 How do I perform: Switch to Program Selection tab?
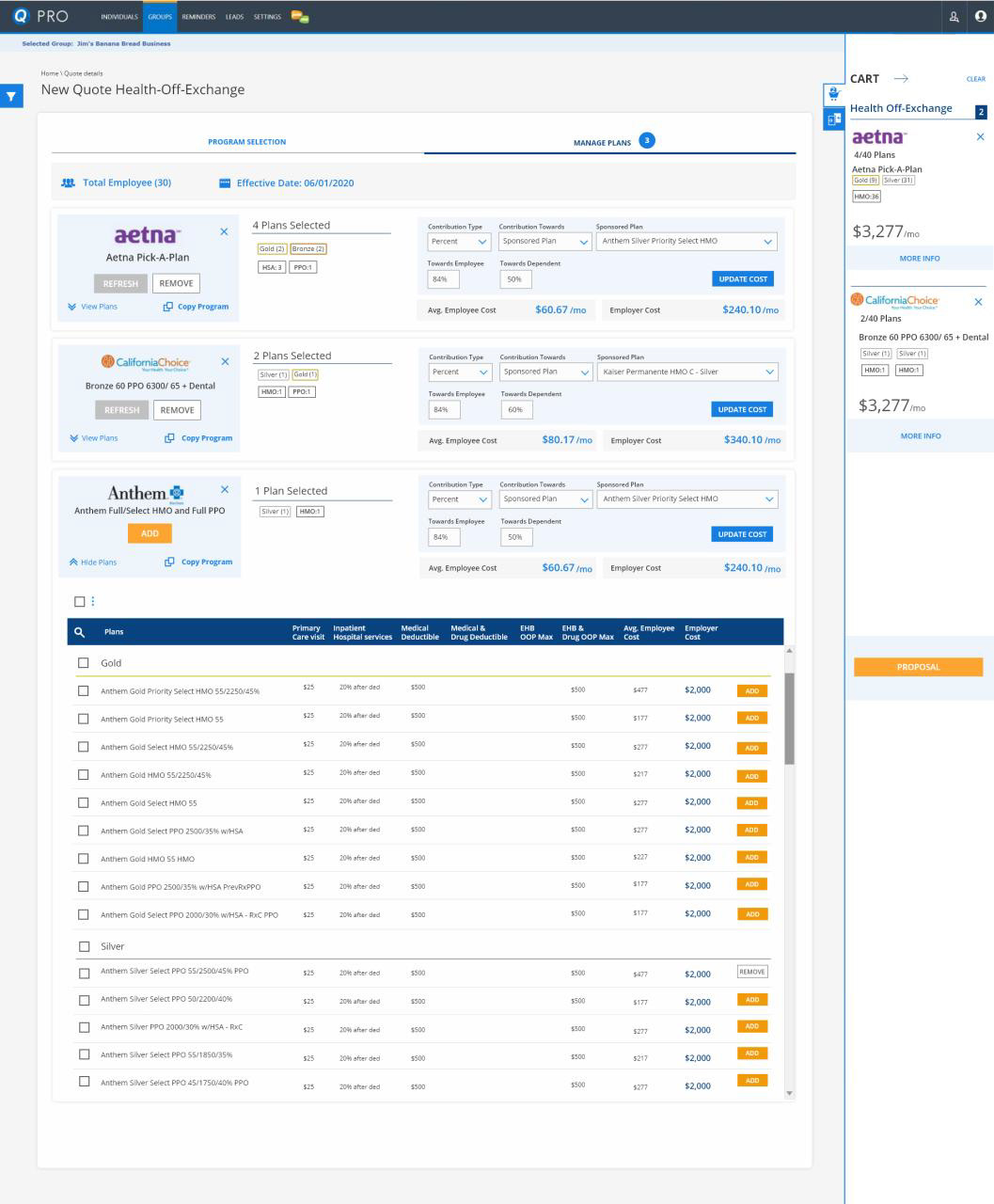coord(247,142)
